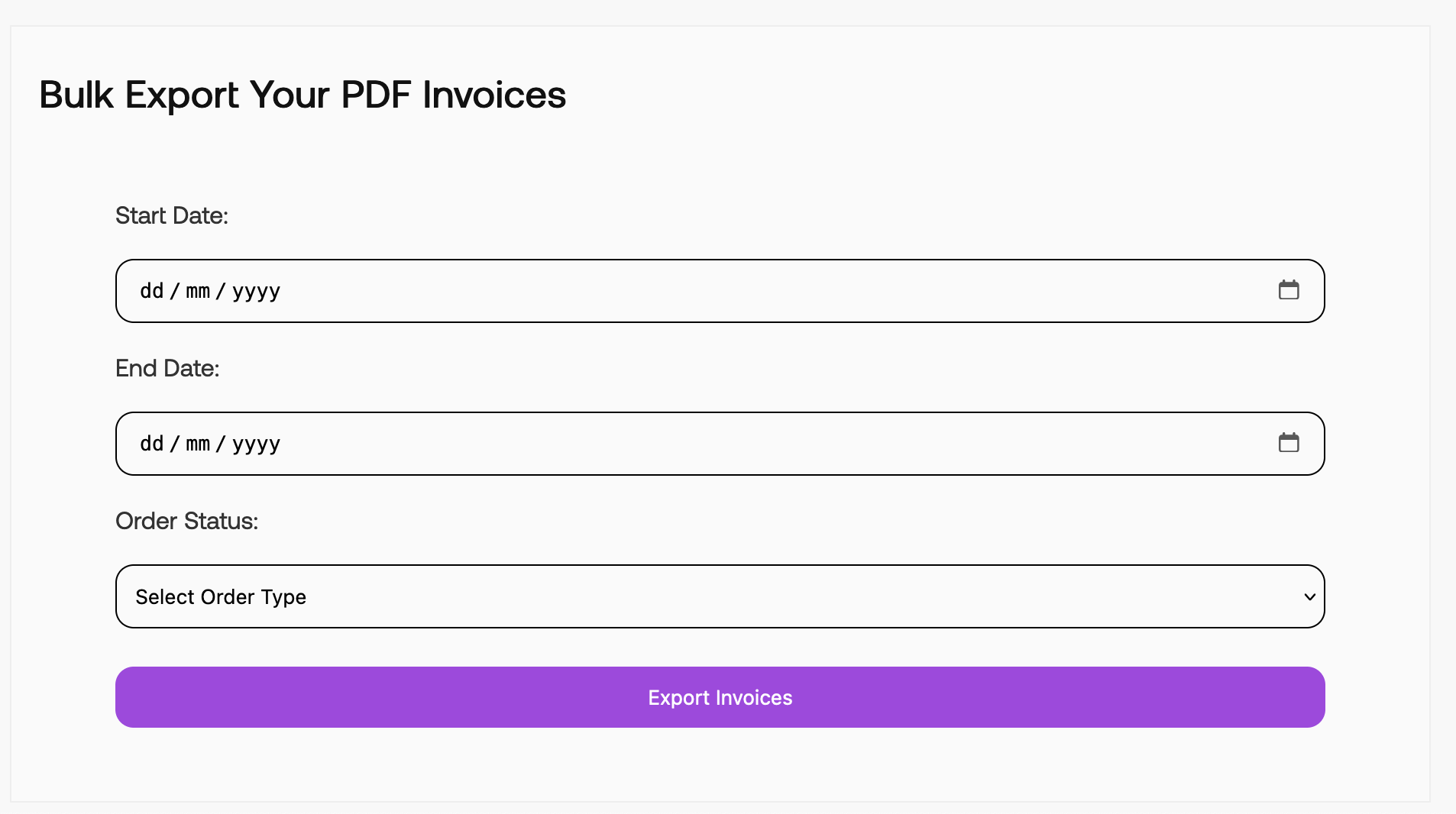Click the Export Invoices button
Viewport: 1456px width, 814px height.
(x=720, y=697)
